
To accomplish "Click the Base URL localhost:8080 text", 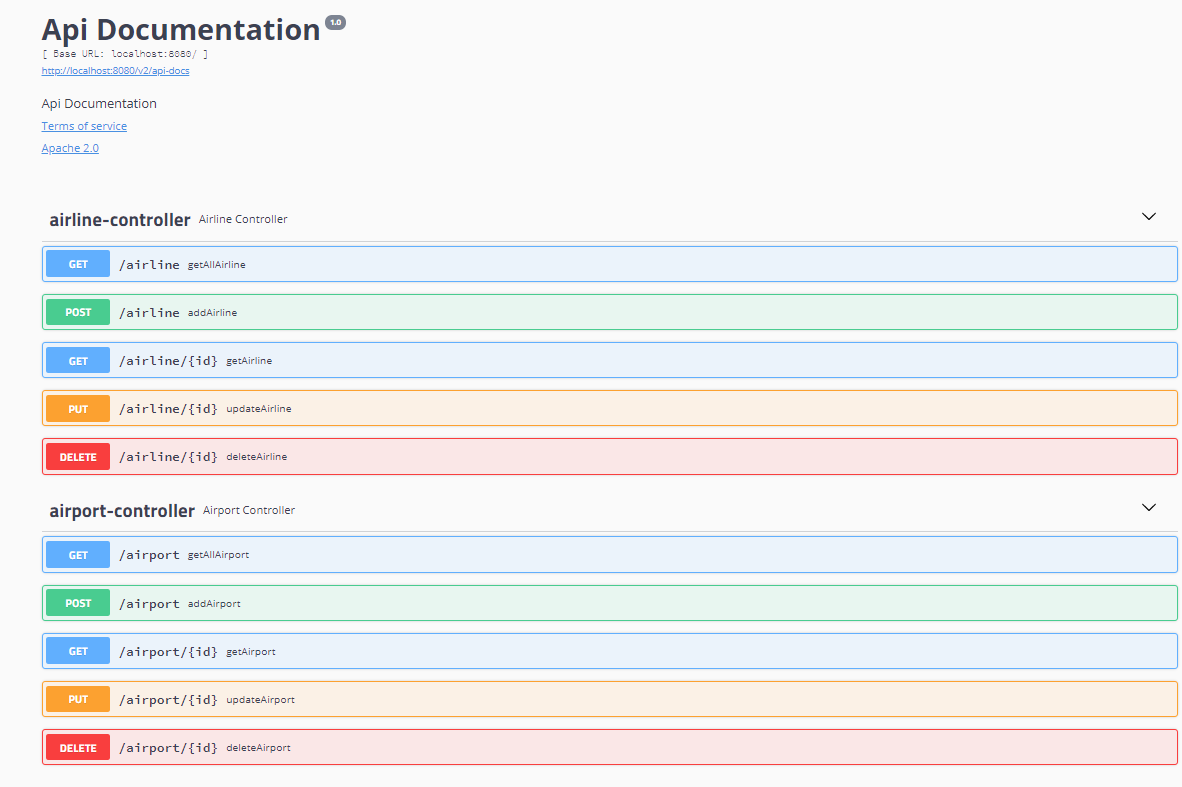I will tap(125, 54).
